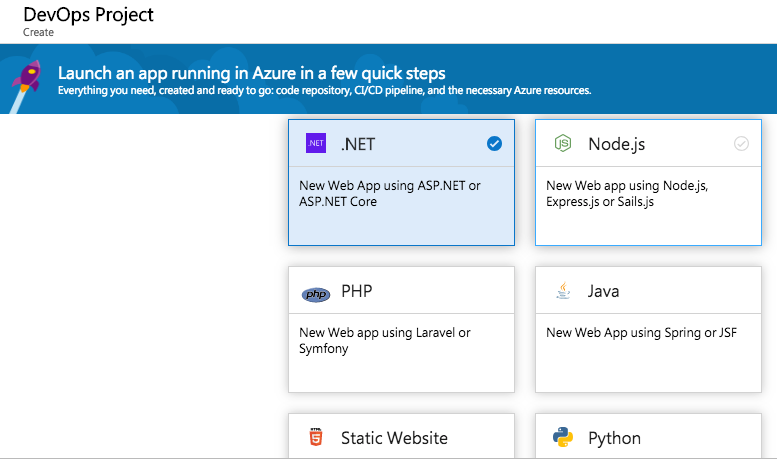Choose the PHP card title
Viewport: 777px width, 459px height.
(x=357, y=292)
